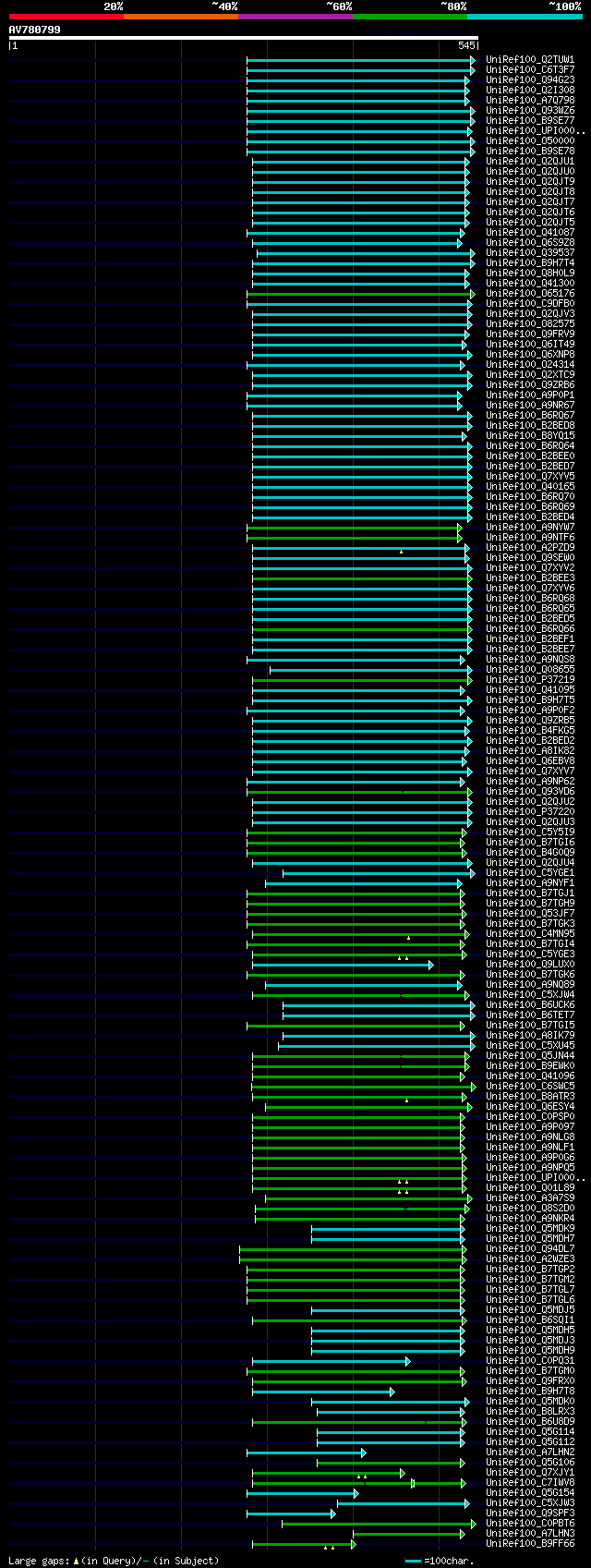Click hit label UniRef100_Q9LUX0
The width and height of the screenshot is (591, 1568).
click(x=530, y=964)
